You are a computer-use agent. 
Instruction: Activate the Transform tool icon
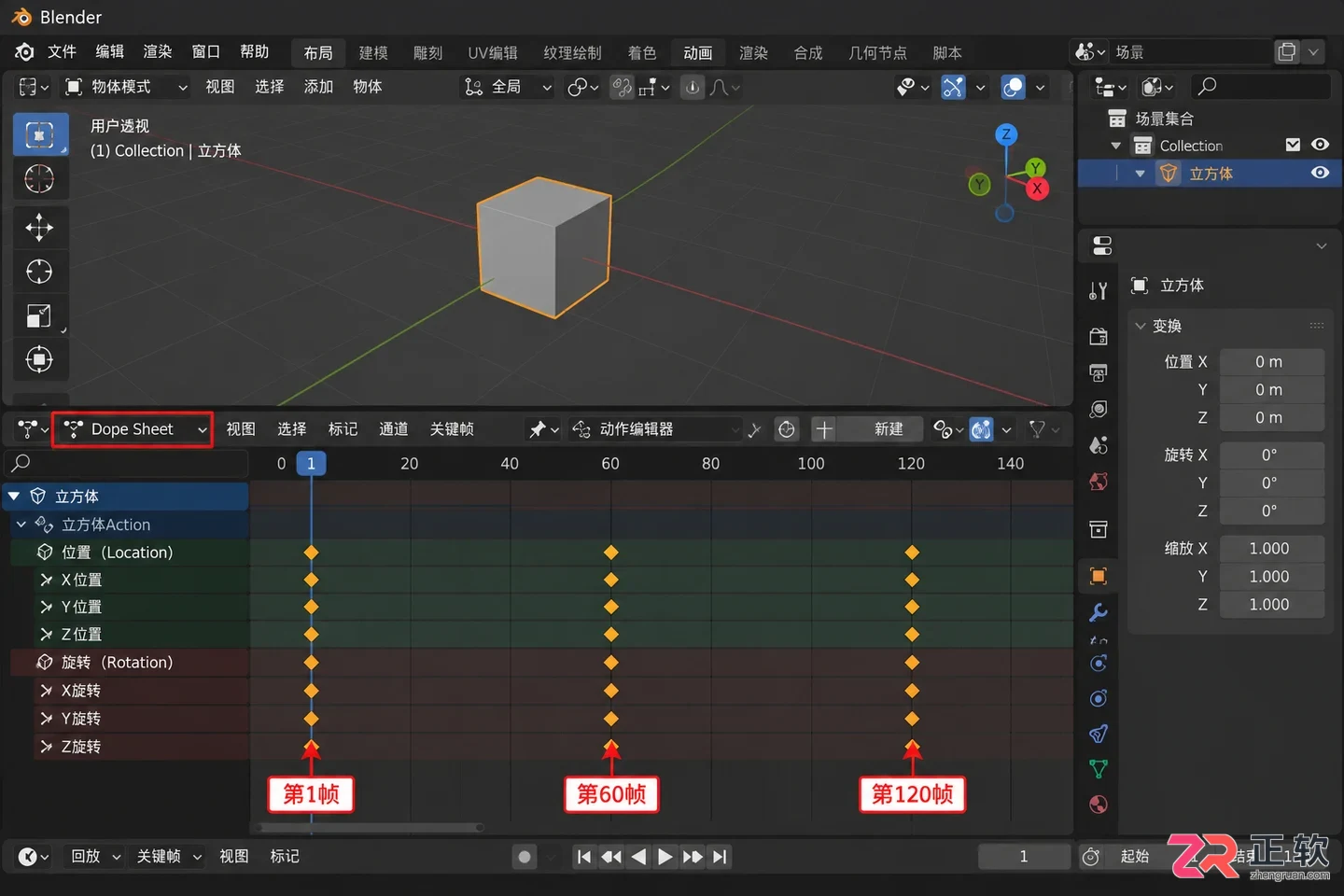click(x=39, y=359)
